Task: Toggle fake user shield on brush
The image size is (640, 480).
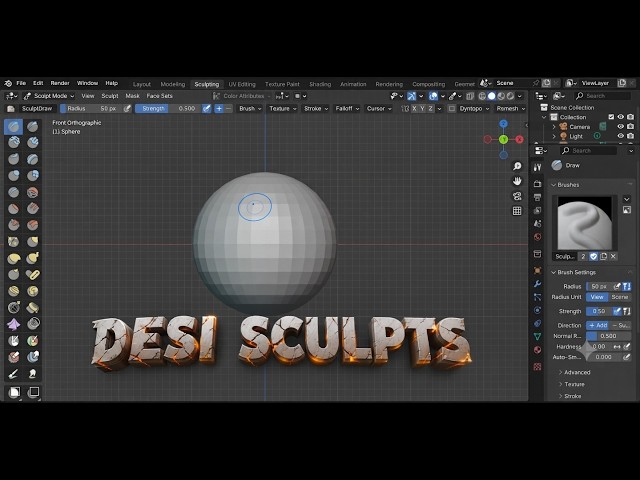Action: point(593,256)
